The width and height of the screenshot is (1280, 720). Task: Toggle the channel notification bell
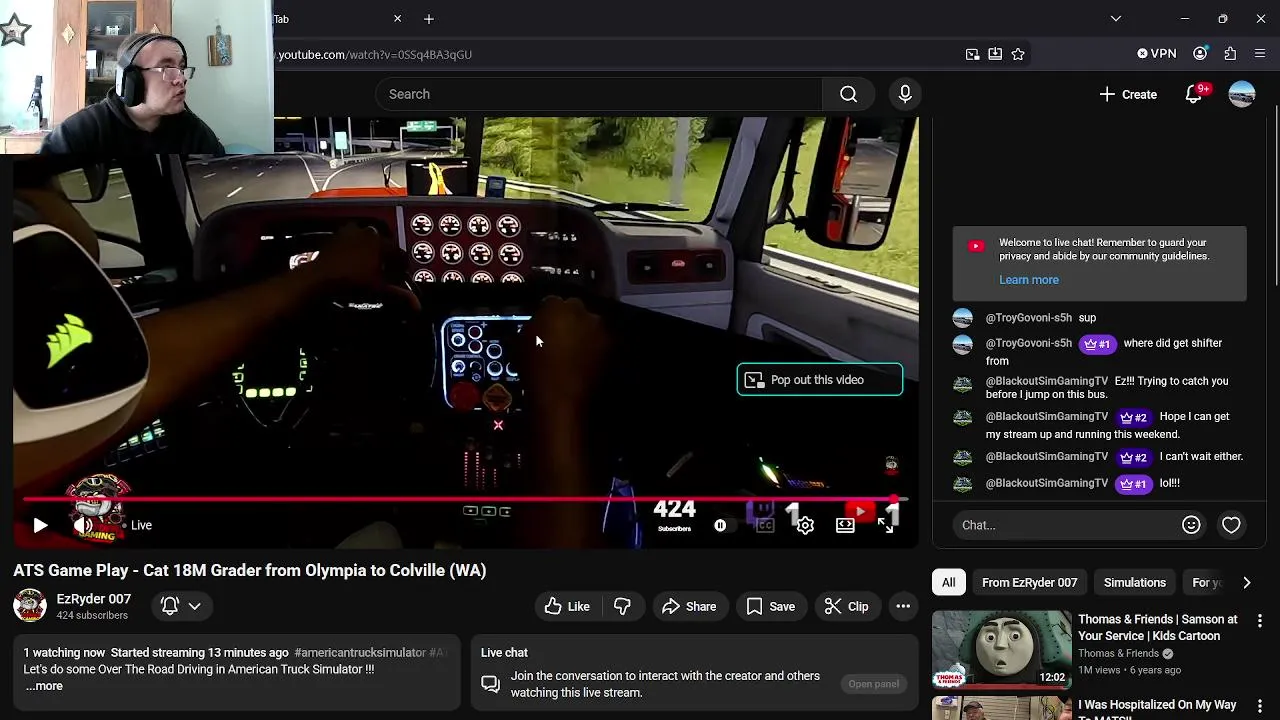pos(170,606)
